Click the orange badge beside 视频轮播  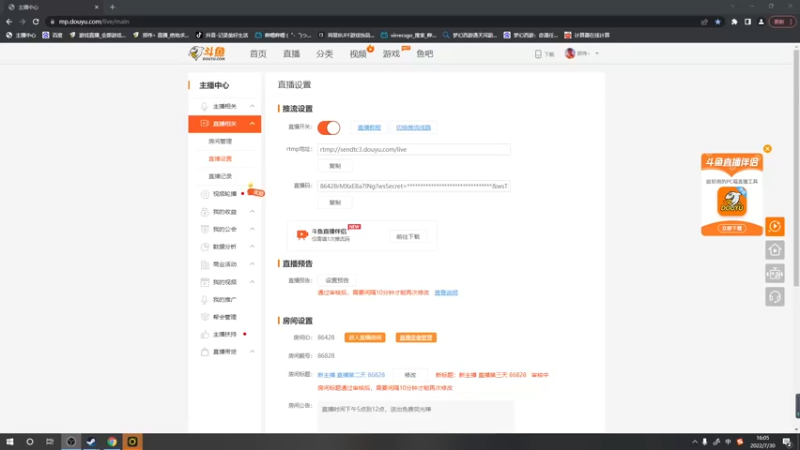pos(256,192)
